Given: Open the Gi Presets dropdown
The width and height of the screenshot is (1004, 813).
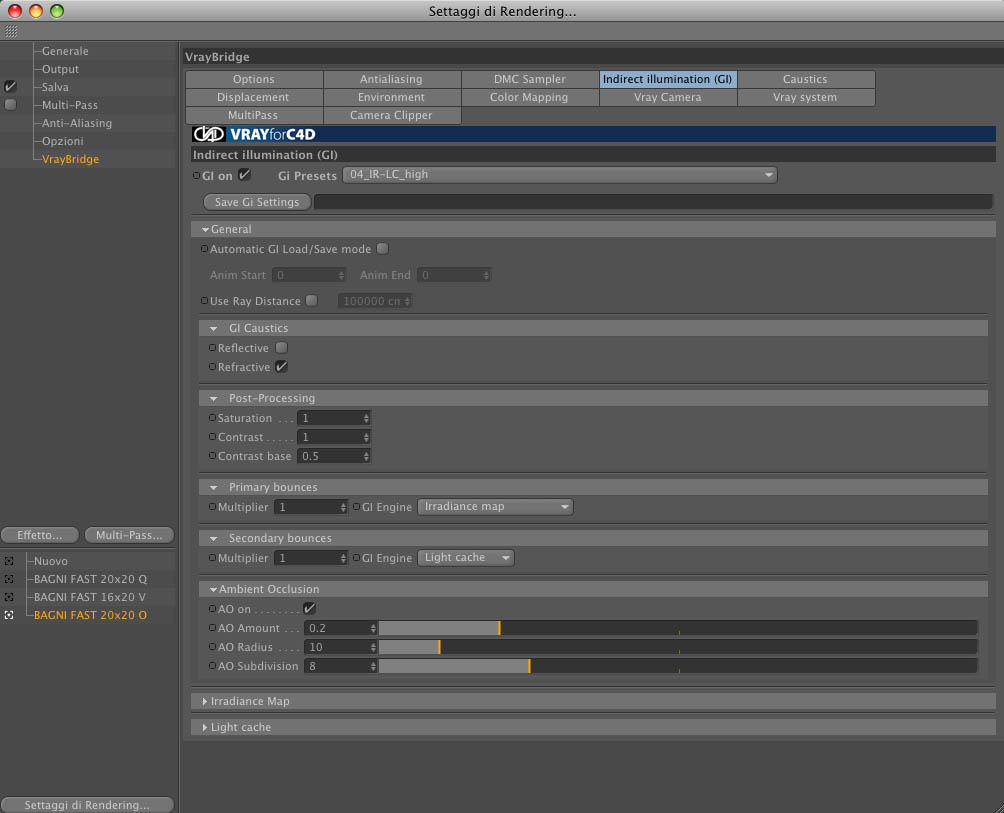Looking at the screenshot, I should [x=560, y=175].
